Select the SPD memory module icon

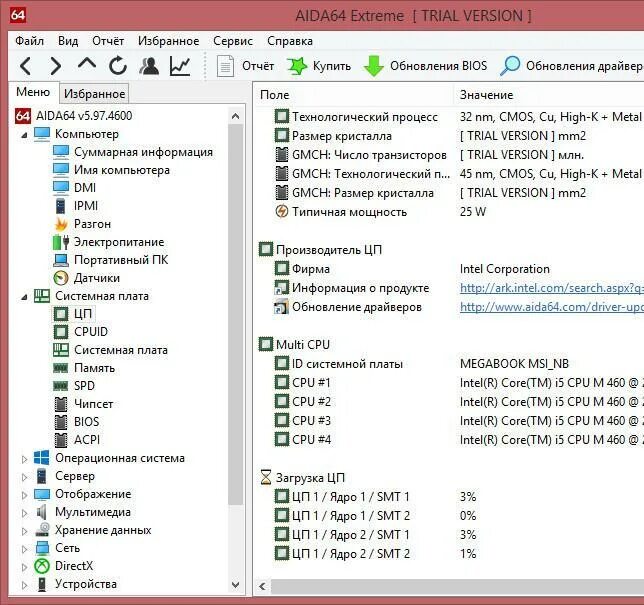click(x=61, y=386)
